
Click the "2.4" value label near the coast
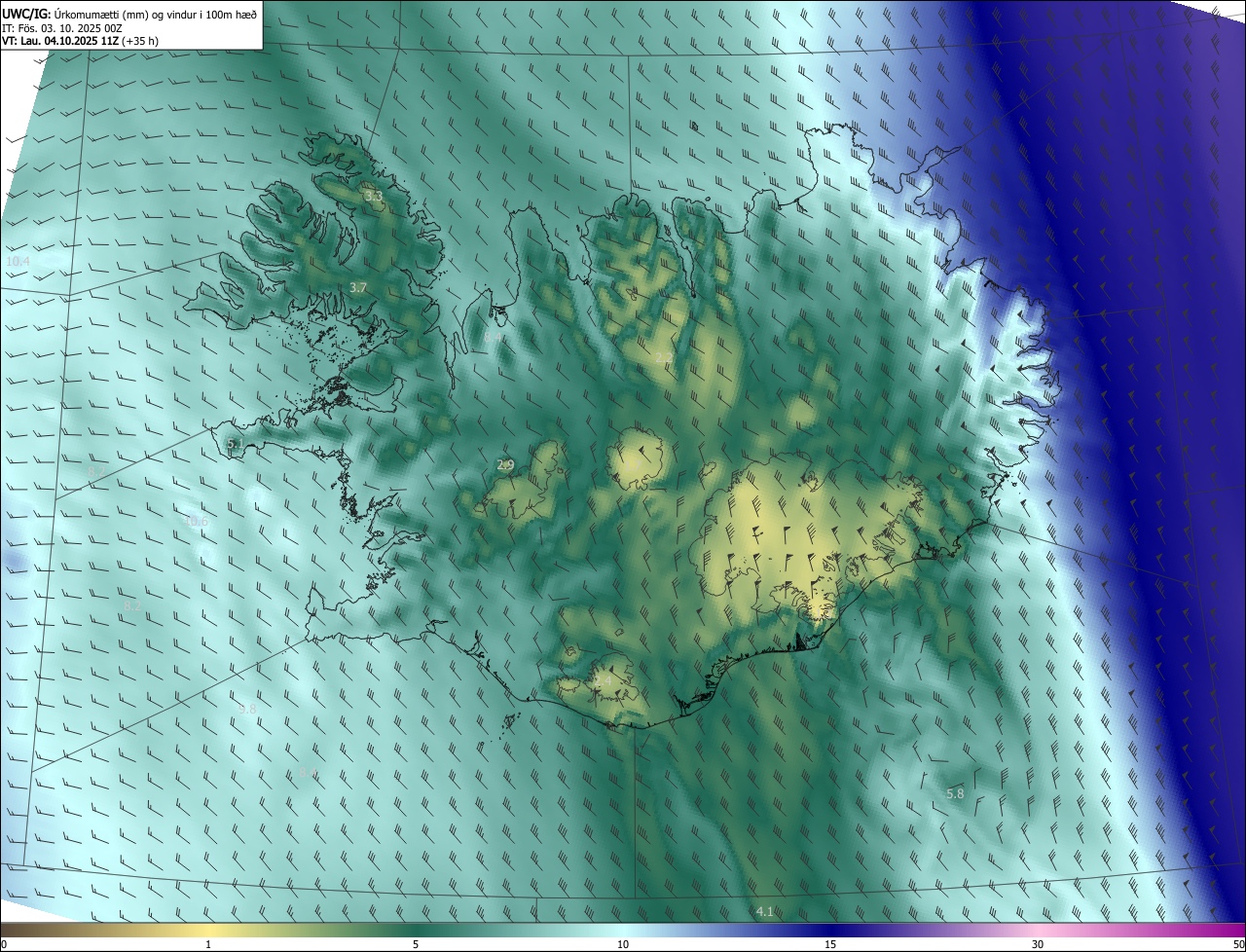point(603,681)
